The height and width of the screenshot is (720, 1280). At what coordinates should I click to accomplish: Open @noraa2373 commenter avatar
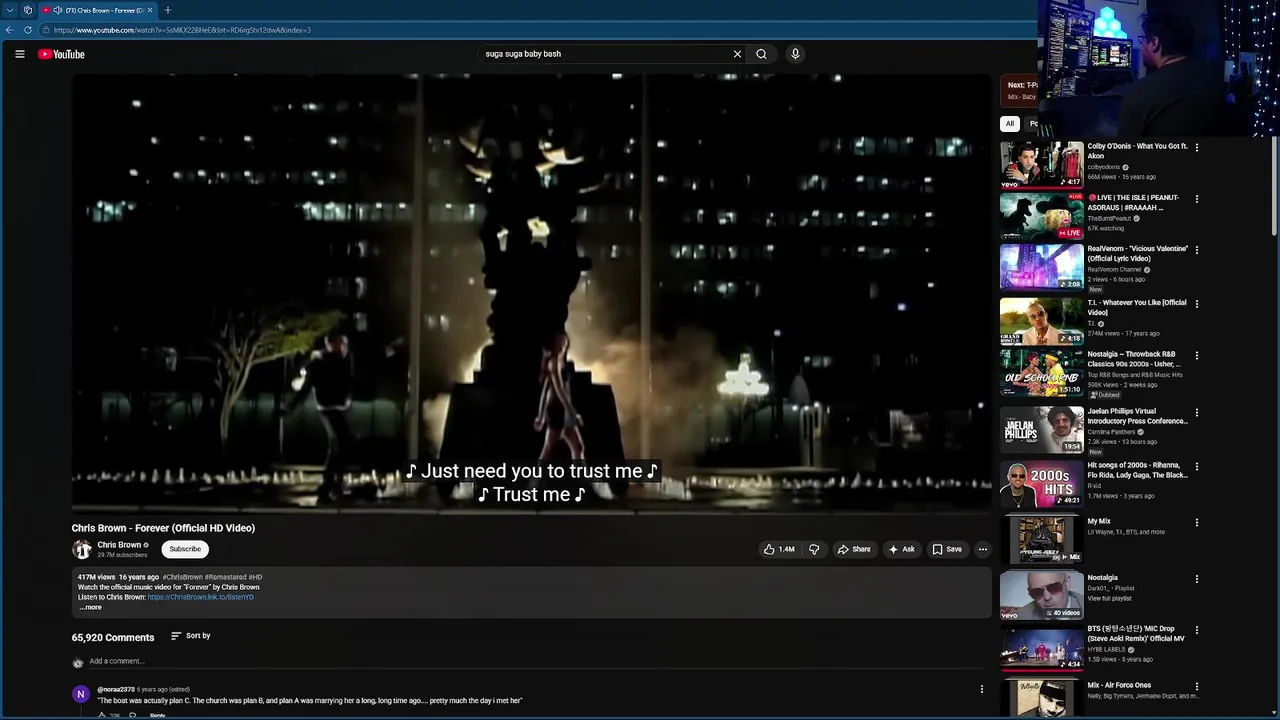click(81, 694)
